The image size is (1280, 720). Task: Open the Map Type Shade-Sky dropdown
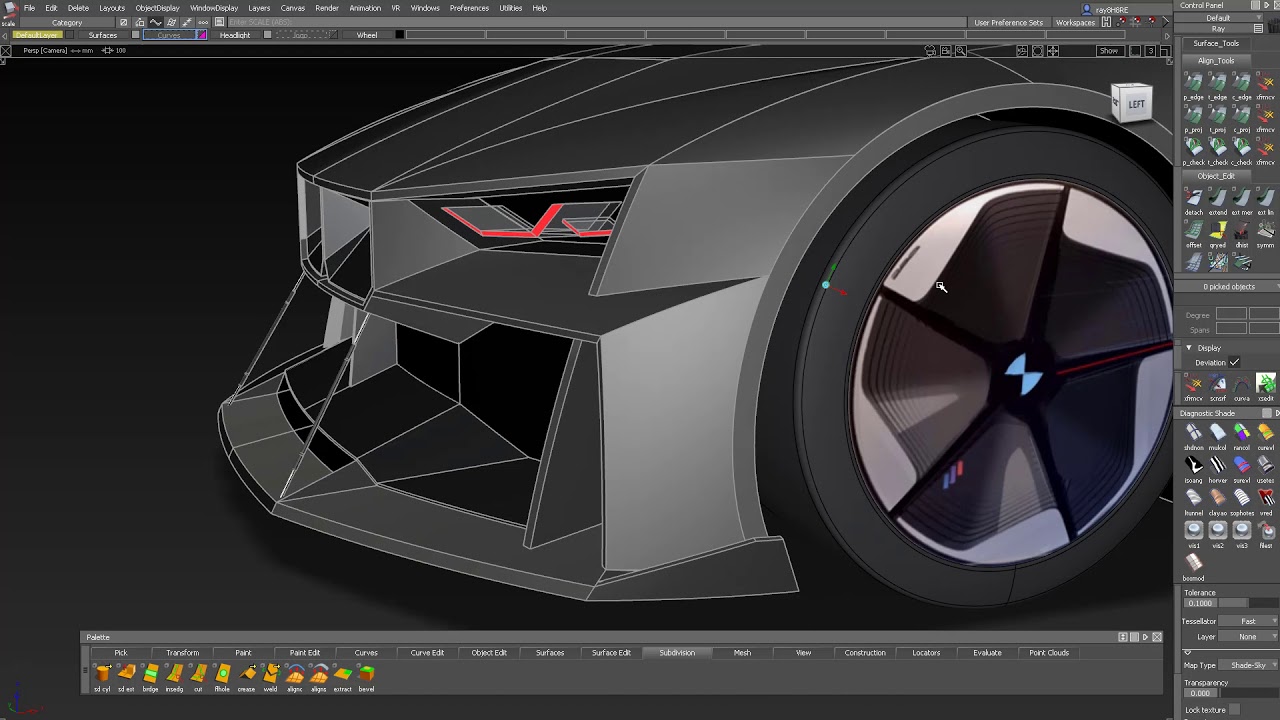1248,665
